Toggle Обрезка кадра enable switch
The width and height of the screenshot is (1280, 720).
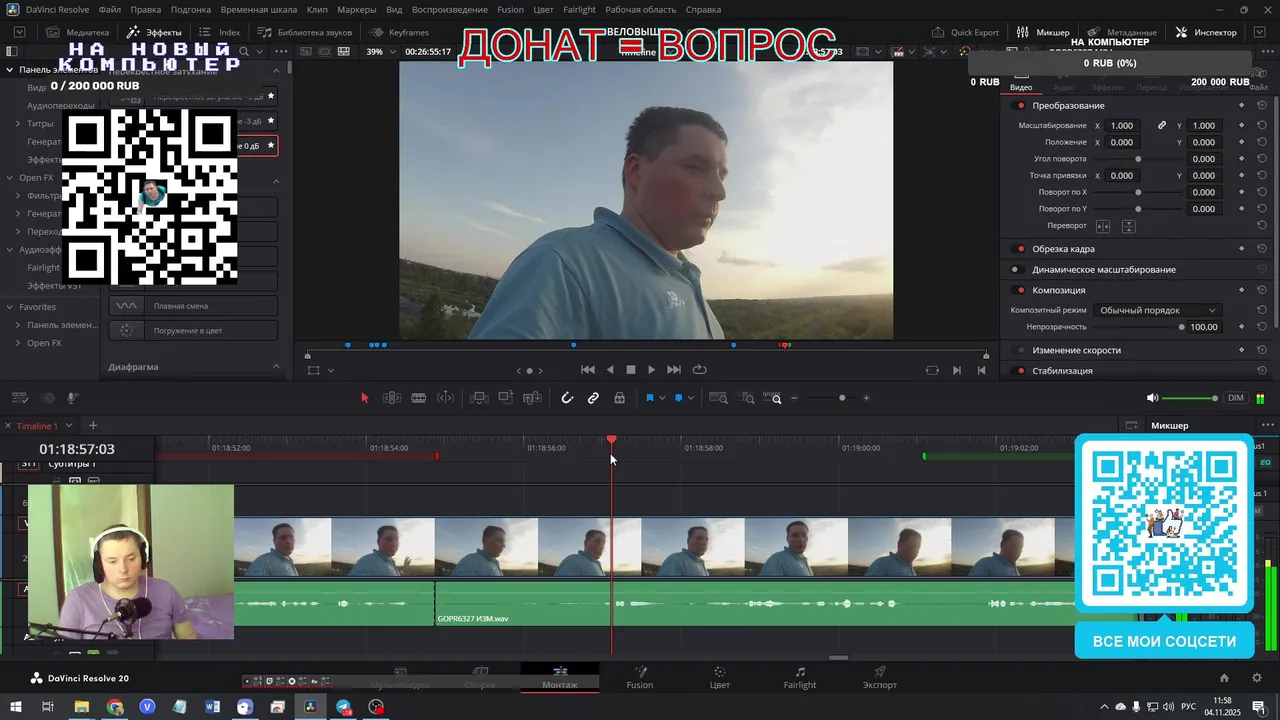1020,248
